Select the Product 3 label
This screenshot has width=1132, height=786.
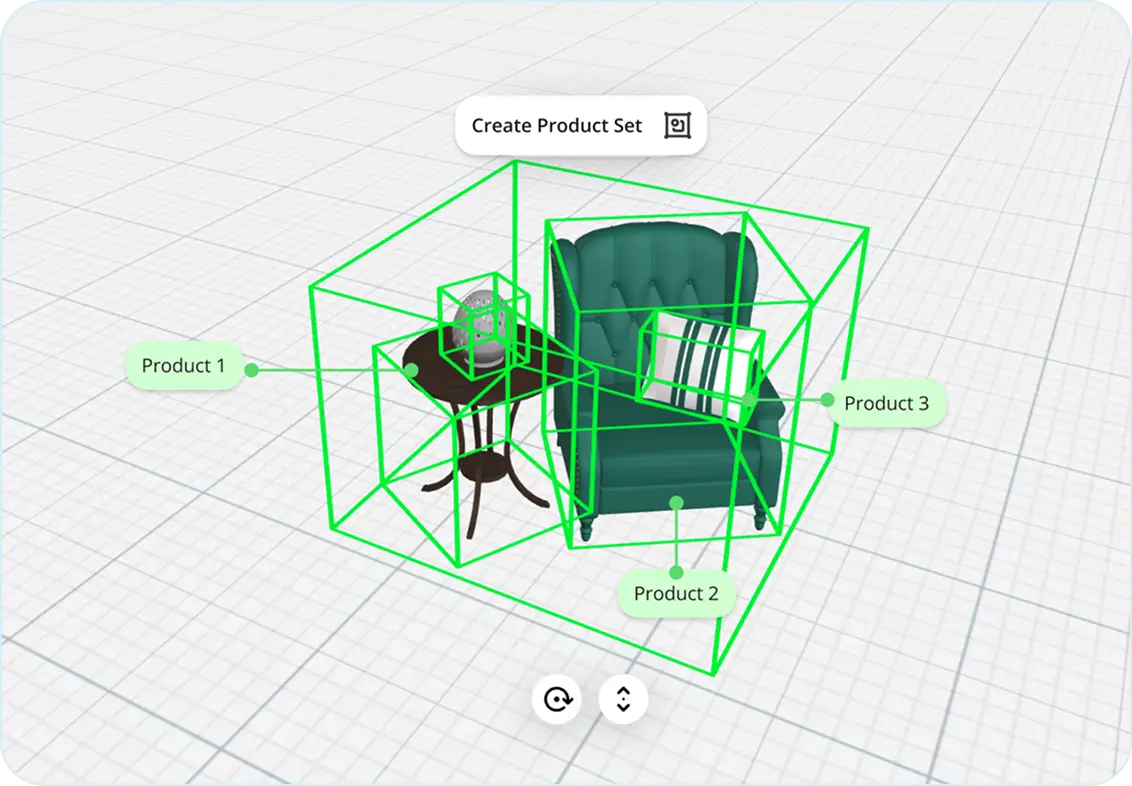(x=887, y=403)
